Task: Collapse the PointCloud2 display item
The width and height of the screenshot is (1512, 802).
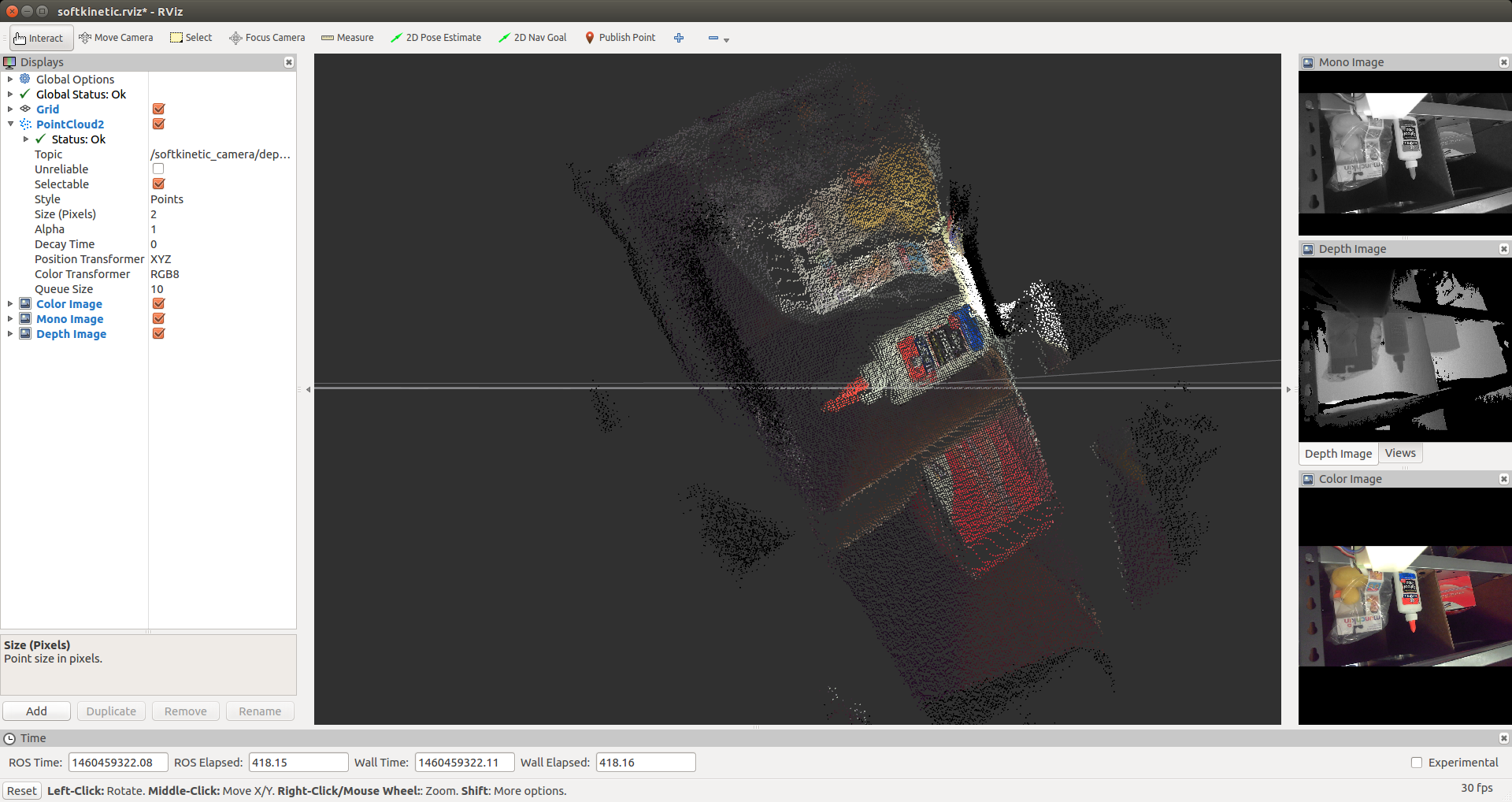Action: tap(10, 124)
